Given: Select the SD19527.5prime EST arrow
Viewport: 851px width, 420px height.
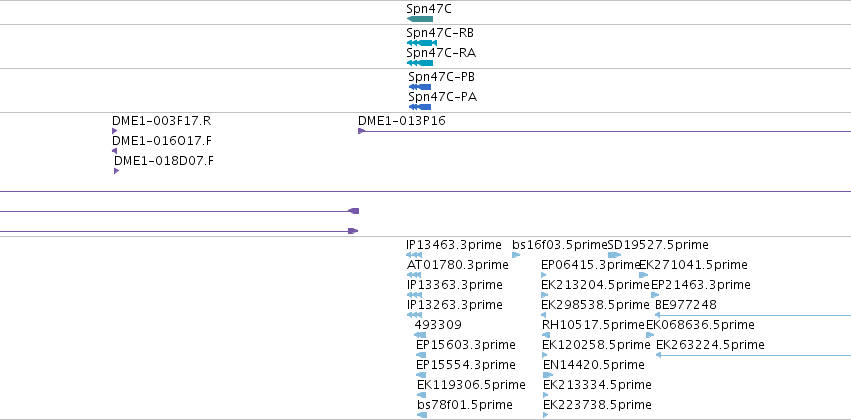Looking at the screenshot, I should click(614, 255).
